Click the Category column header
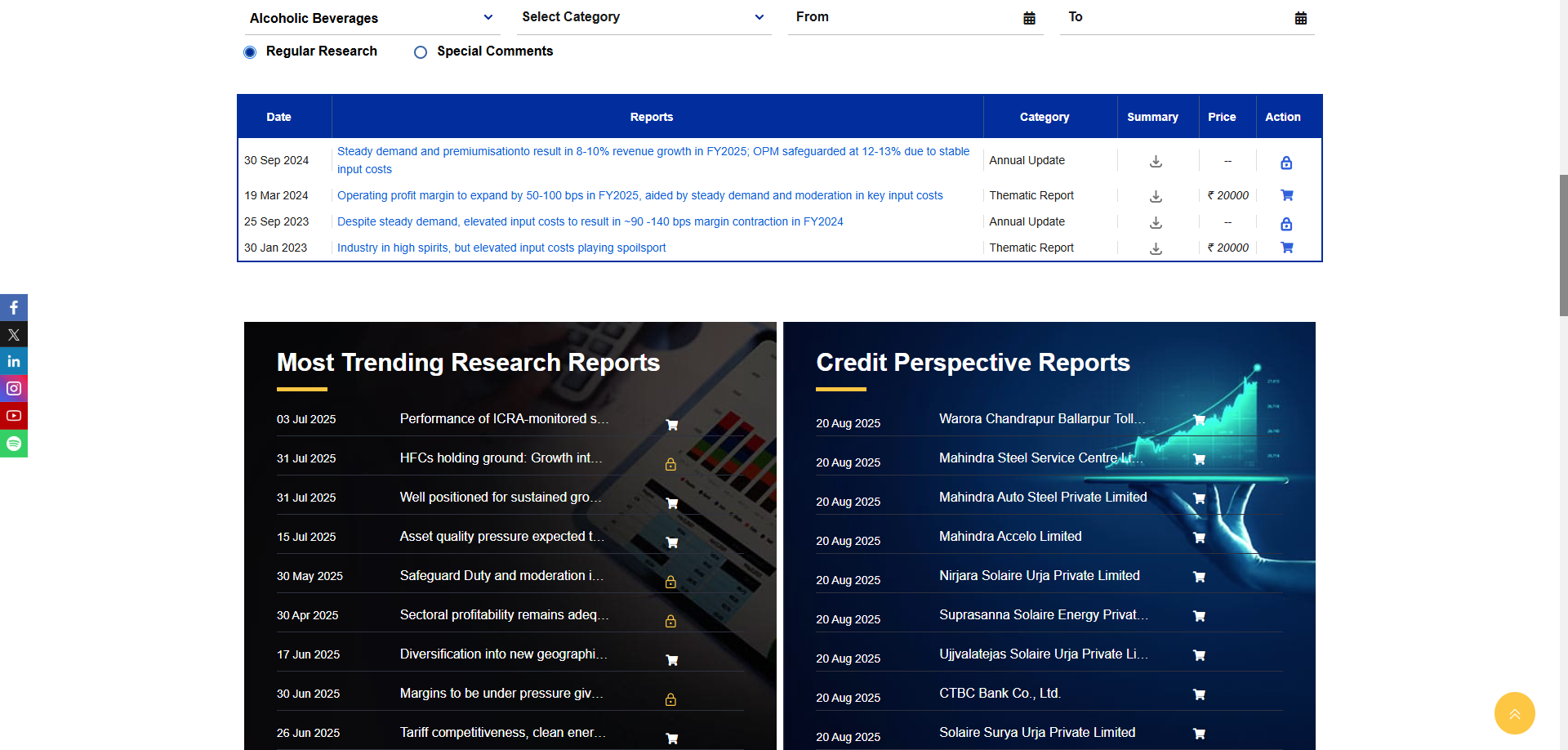Screen dimensions: 1568x750 [1044, 117]
